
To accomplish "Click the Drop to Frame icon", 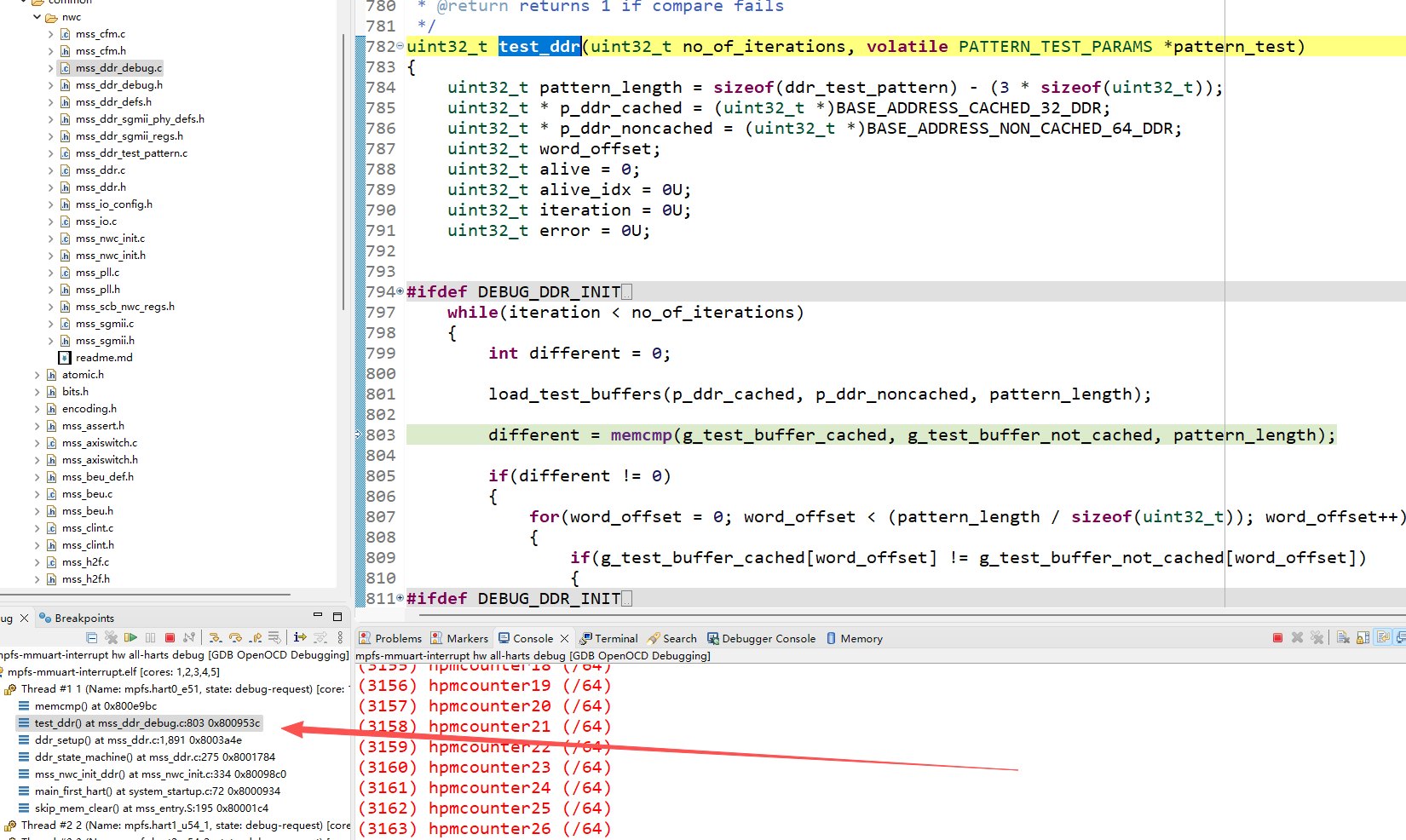I will [274, 637].
